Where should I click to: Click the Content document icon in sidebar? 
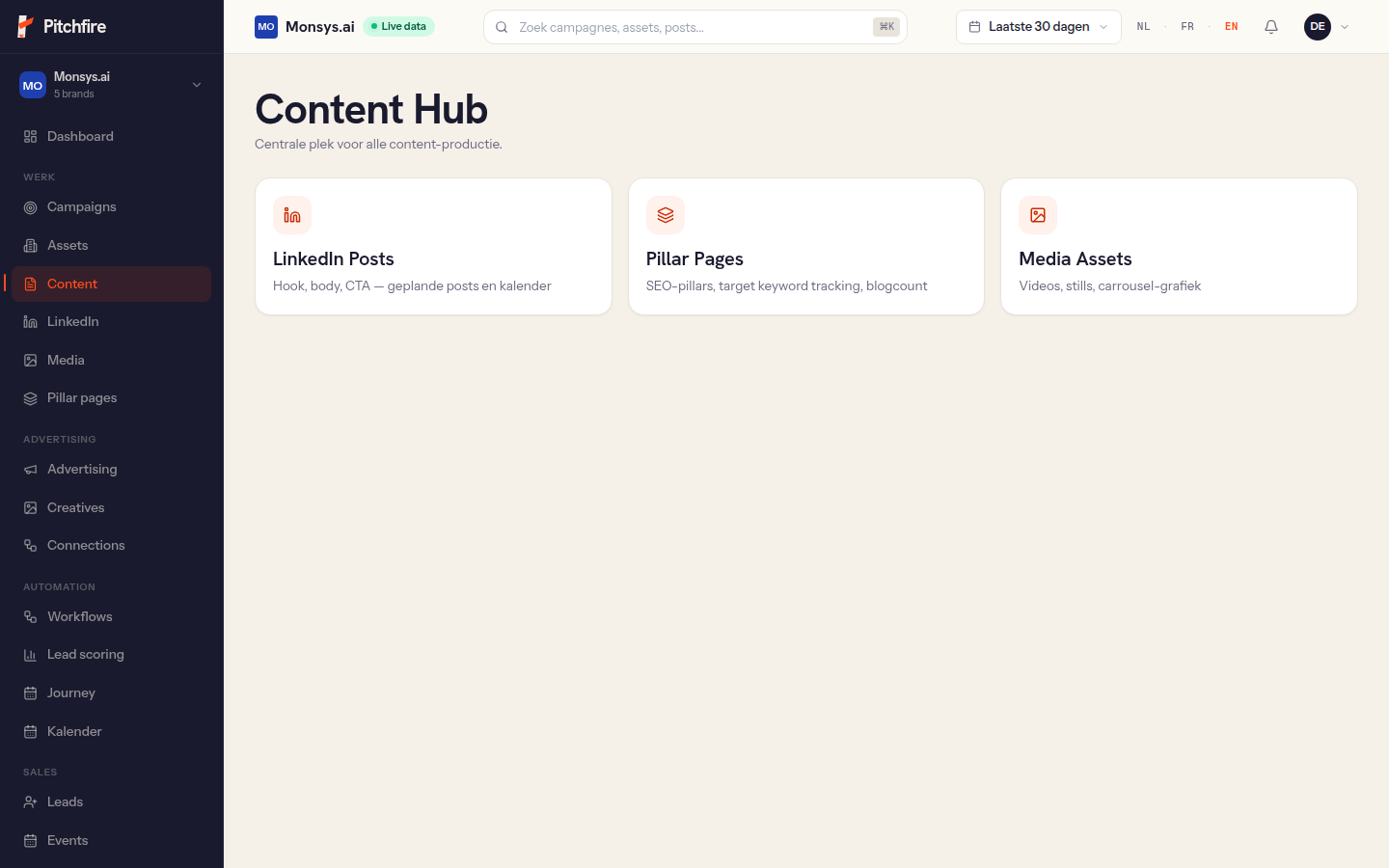[31, 285]
